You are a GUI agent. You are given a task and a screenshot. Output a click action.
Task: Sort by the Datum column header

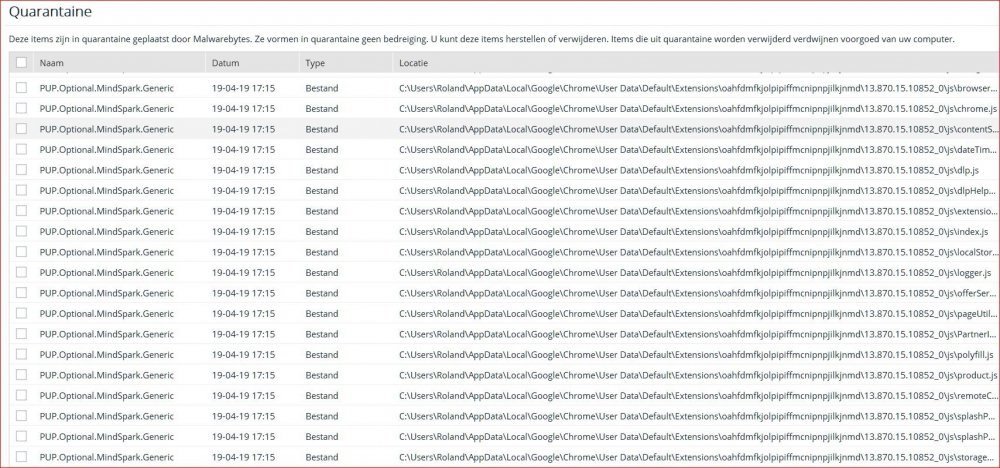(226, 63)
